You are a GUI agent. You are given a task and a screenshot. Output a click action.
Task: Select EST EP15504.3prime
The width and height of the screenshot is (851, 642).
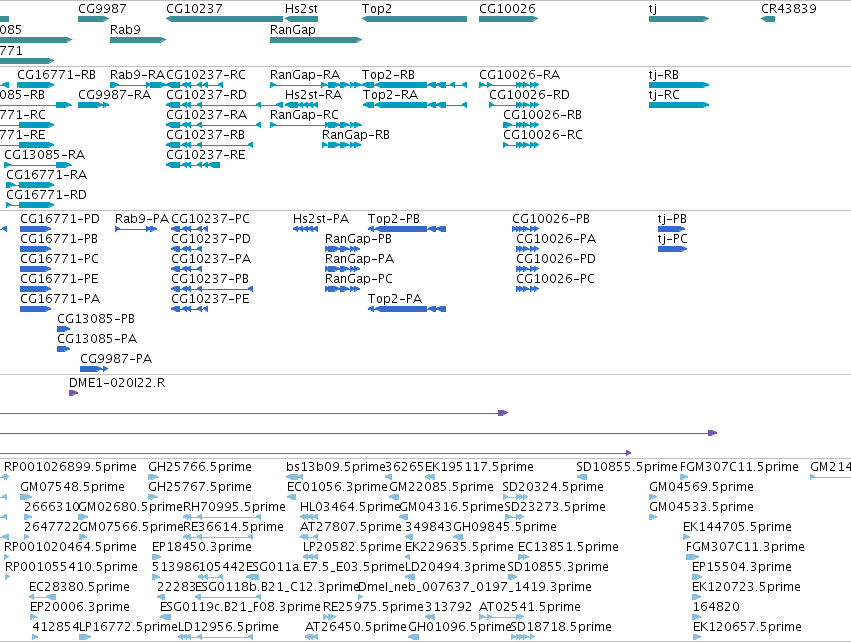742,567
